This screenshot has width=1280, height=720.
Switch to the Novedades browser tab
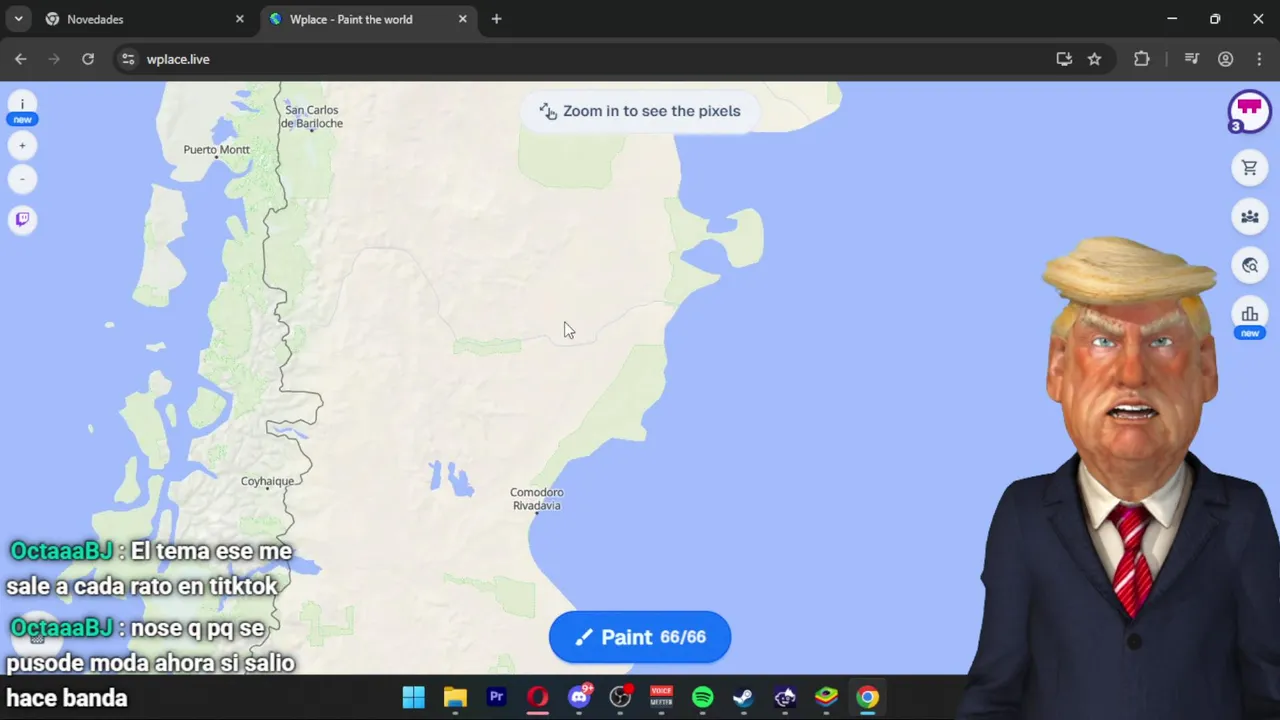click(140, 19)
